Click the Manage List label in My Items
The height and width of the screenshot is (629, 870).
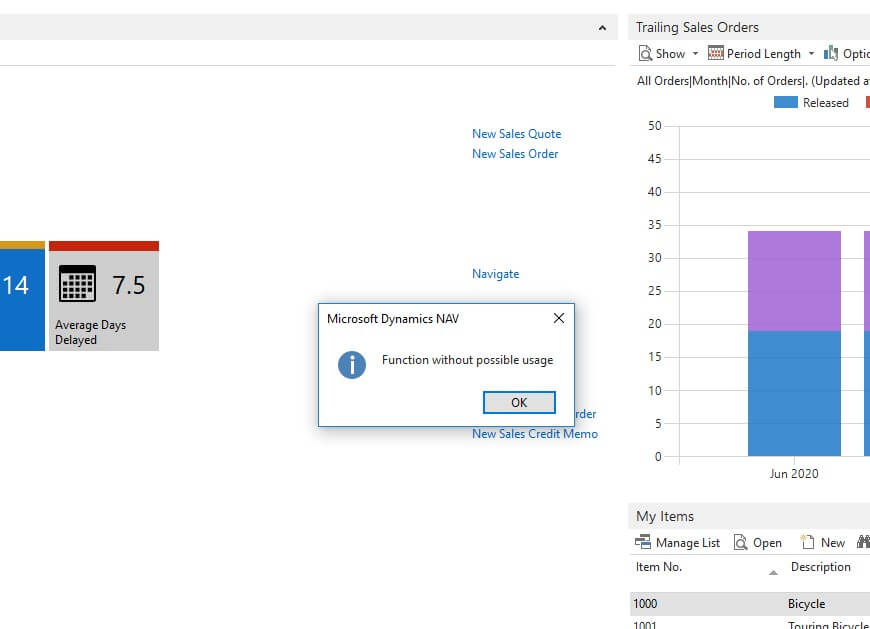coord(687,542)
